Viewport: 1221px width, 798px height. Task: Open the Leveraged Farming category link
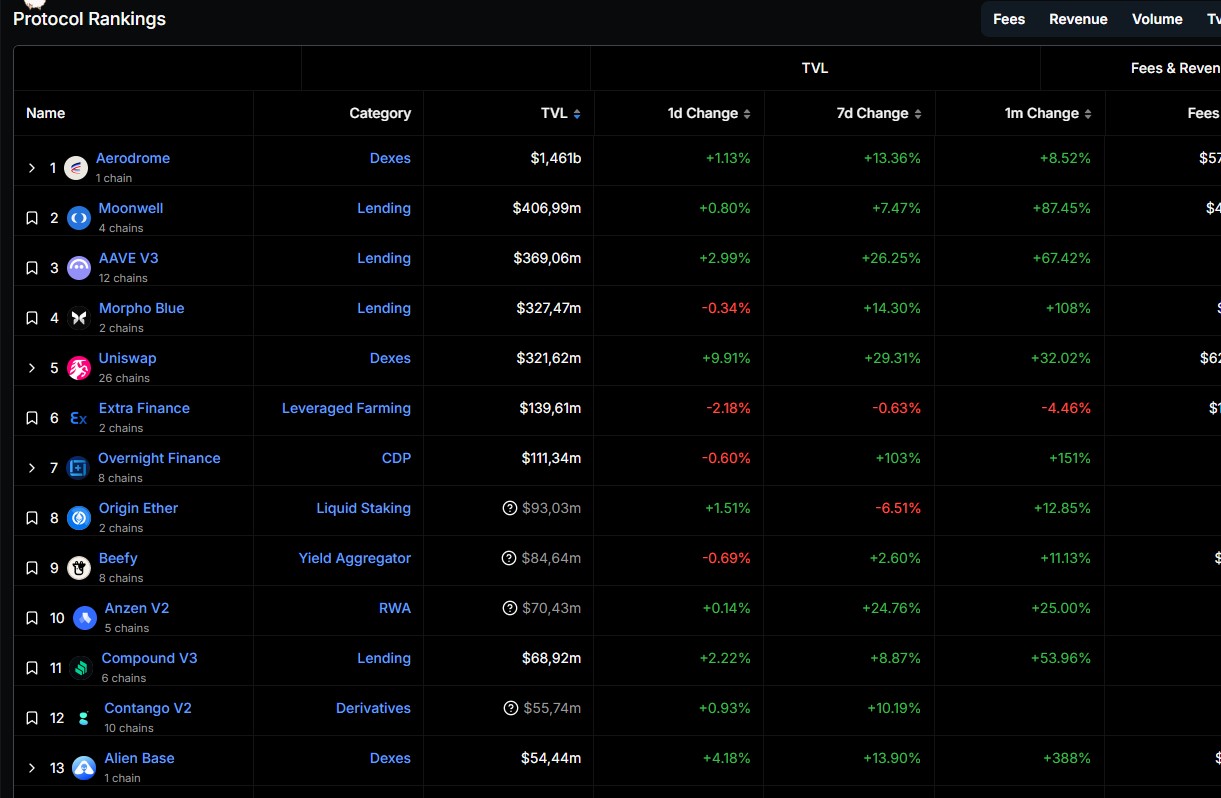[346, 408]
